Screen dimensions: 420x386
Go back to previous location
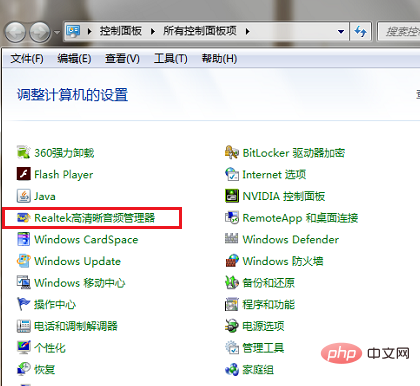(x=15, y=32)
